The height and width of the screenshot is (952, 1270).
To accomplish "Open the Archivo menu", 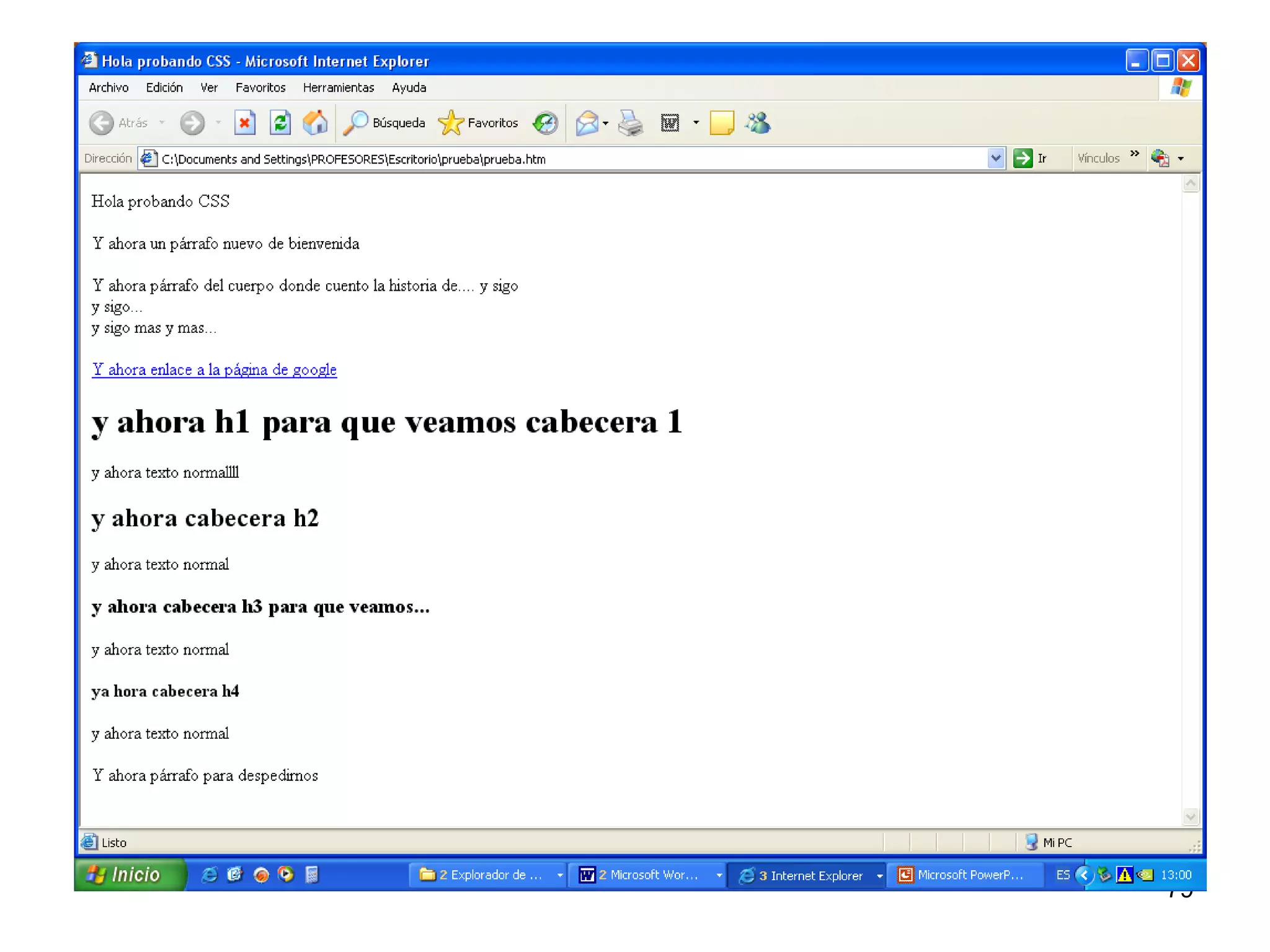I will [109, 87].
